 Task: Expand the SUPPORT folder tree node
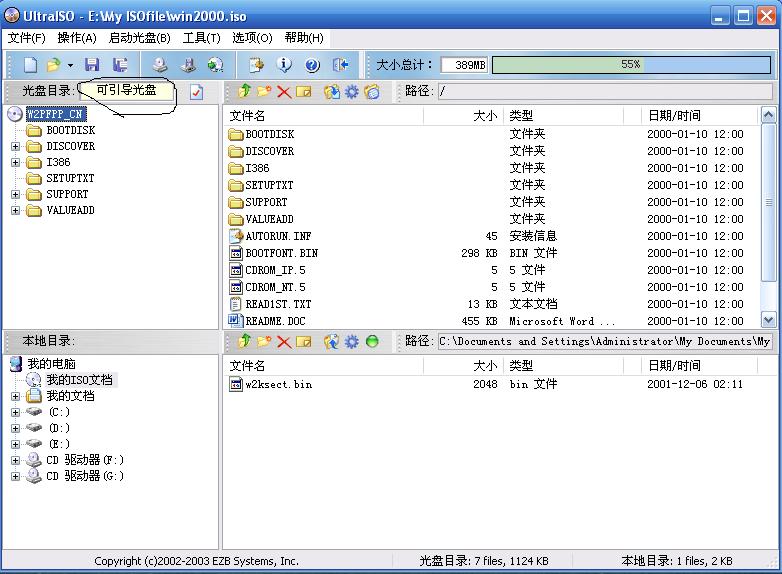click(x=15, y=194)
